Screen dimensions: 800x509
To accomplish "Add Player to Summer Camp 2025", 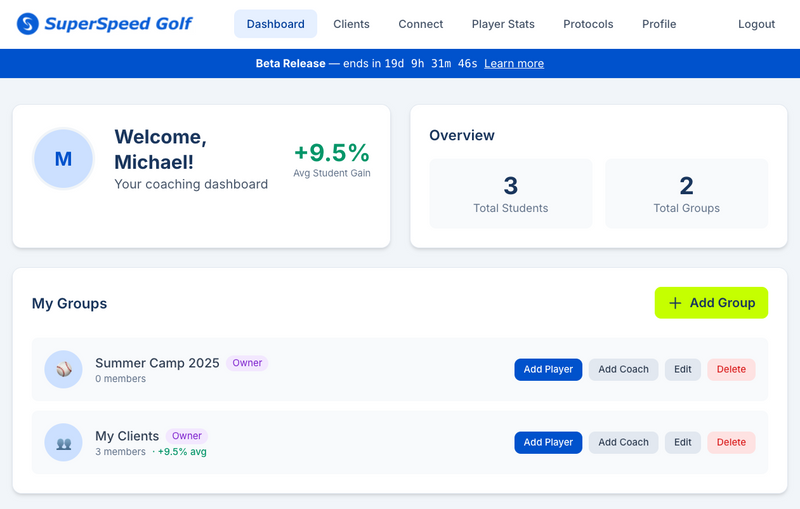I will 548,369.
